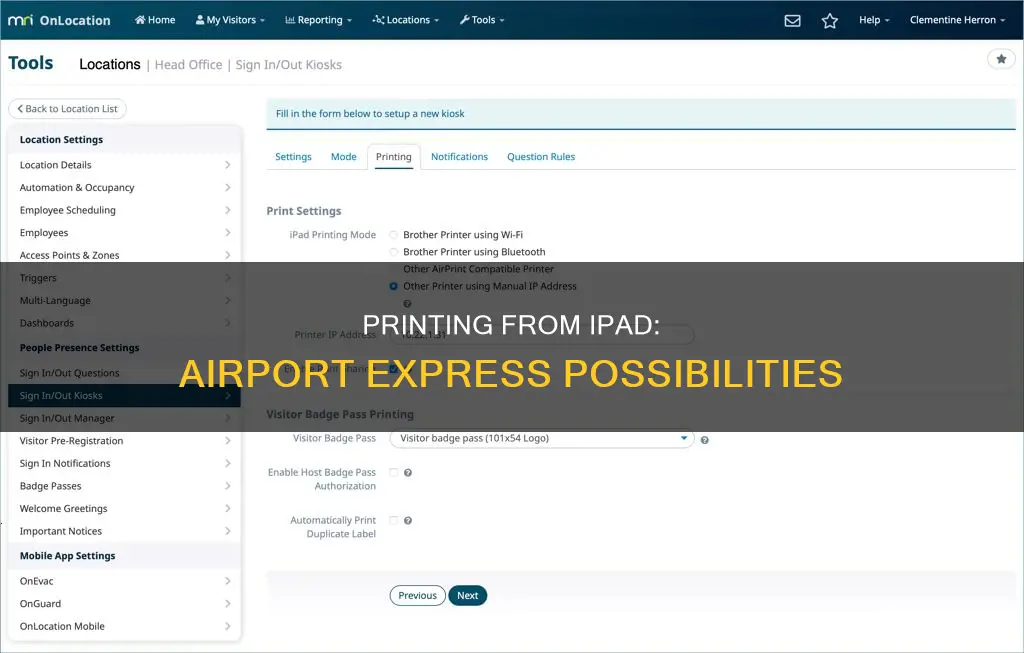
Task: Switch to the Mode tab
Action: coord(344,157)
